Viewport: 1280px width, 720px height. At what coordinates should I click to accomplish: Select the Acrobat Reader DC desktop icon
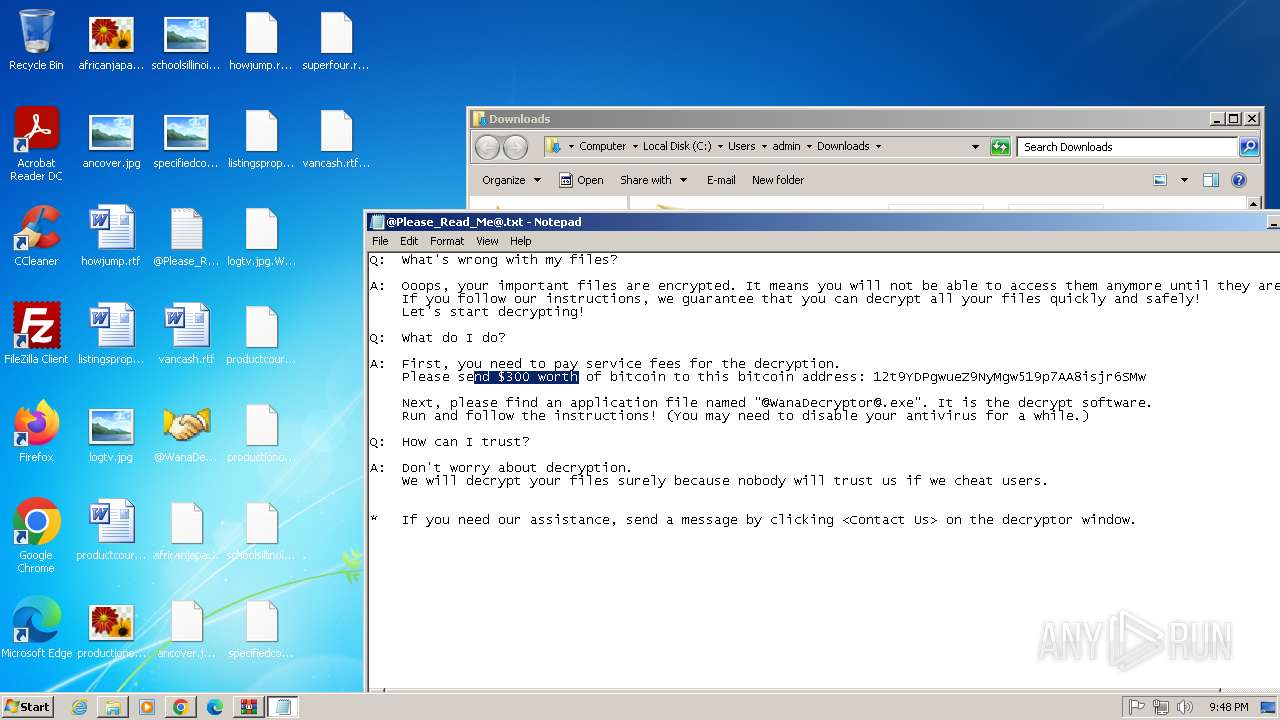[36, 144]
